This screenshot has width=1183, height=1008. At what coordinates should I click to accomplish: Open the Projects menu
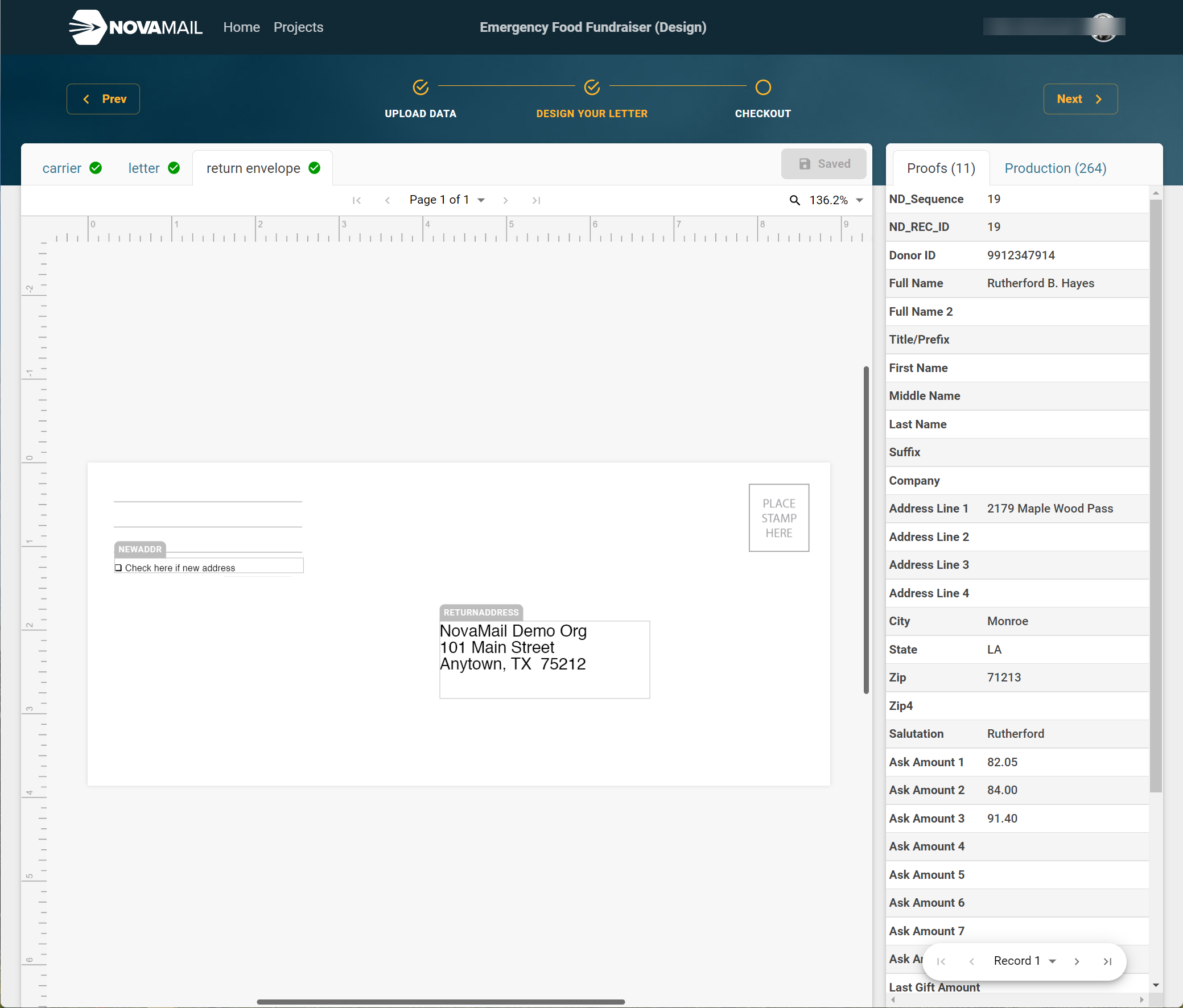click(x=298, y=27)
